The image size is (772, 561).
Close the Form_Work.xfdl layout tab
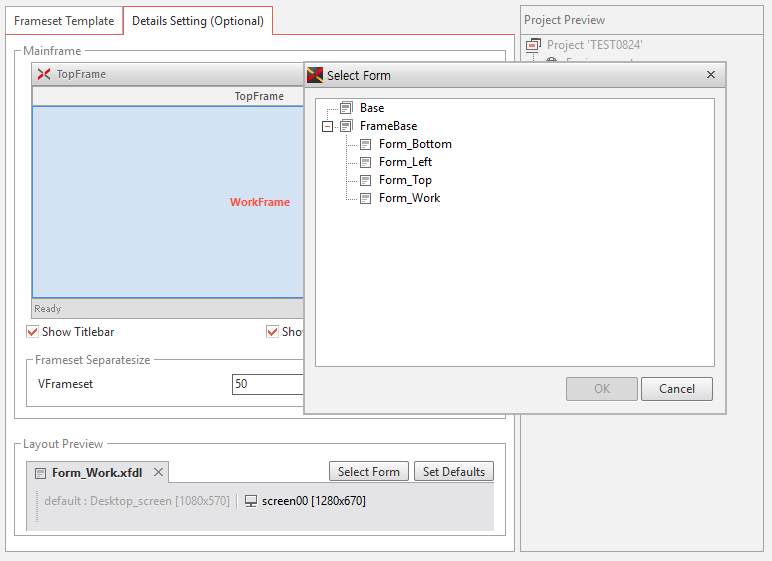[158, 472]
